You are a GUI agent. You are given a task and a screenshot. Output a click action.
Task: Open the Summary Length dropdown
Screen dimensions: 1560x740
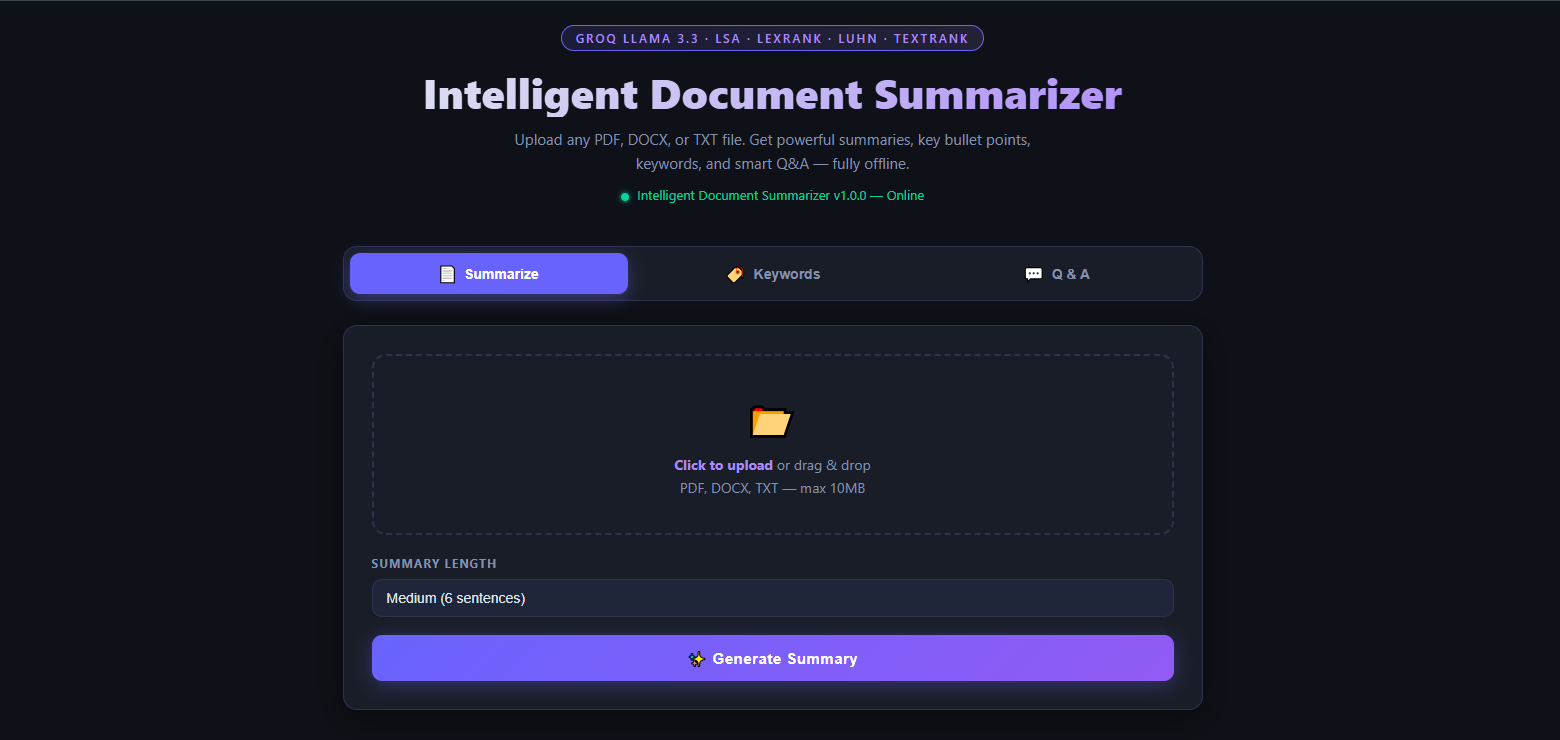pyautogui.click(x=772, y=597)
